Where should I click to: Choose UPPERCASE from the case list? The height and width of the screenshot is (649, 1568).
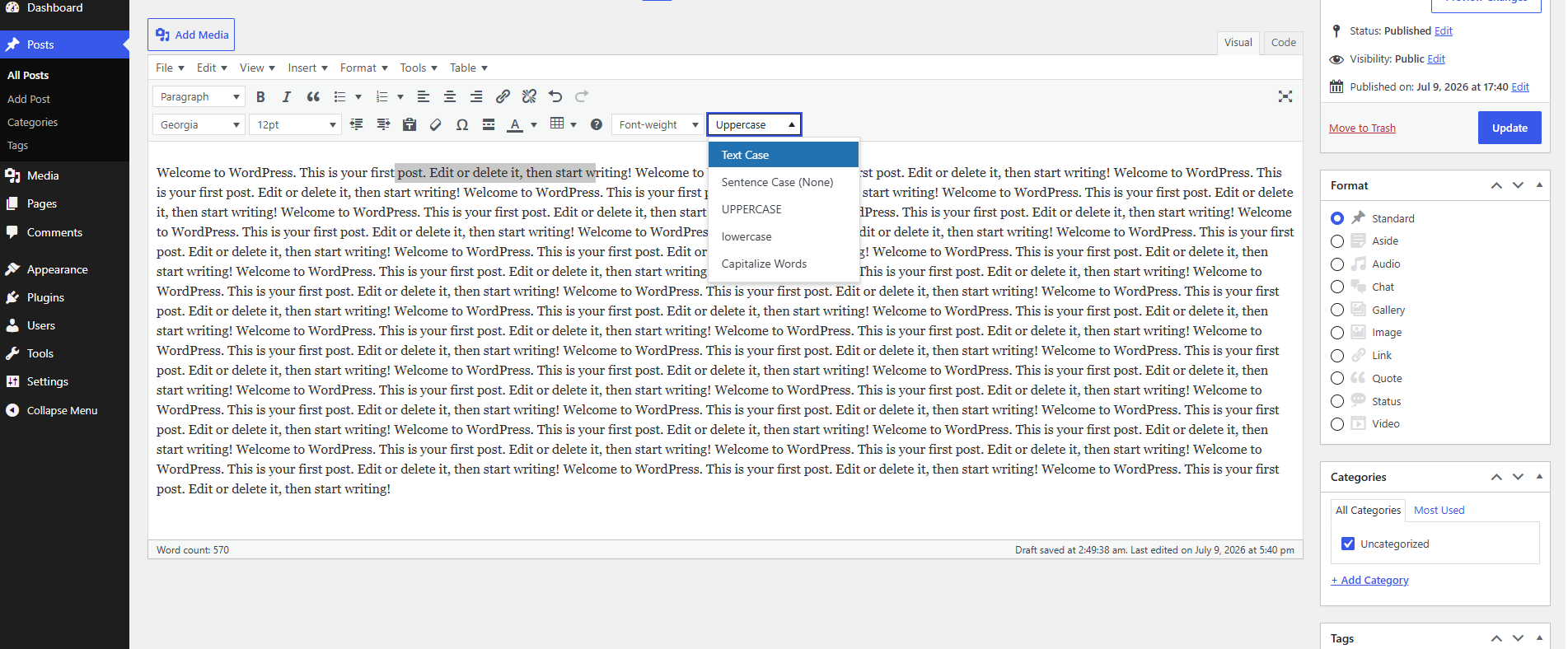783,209
